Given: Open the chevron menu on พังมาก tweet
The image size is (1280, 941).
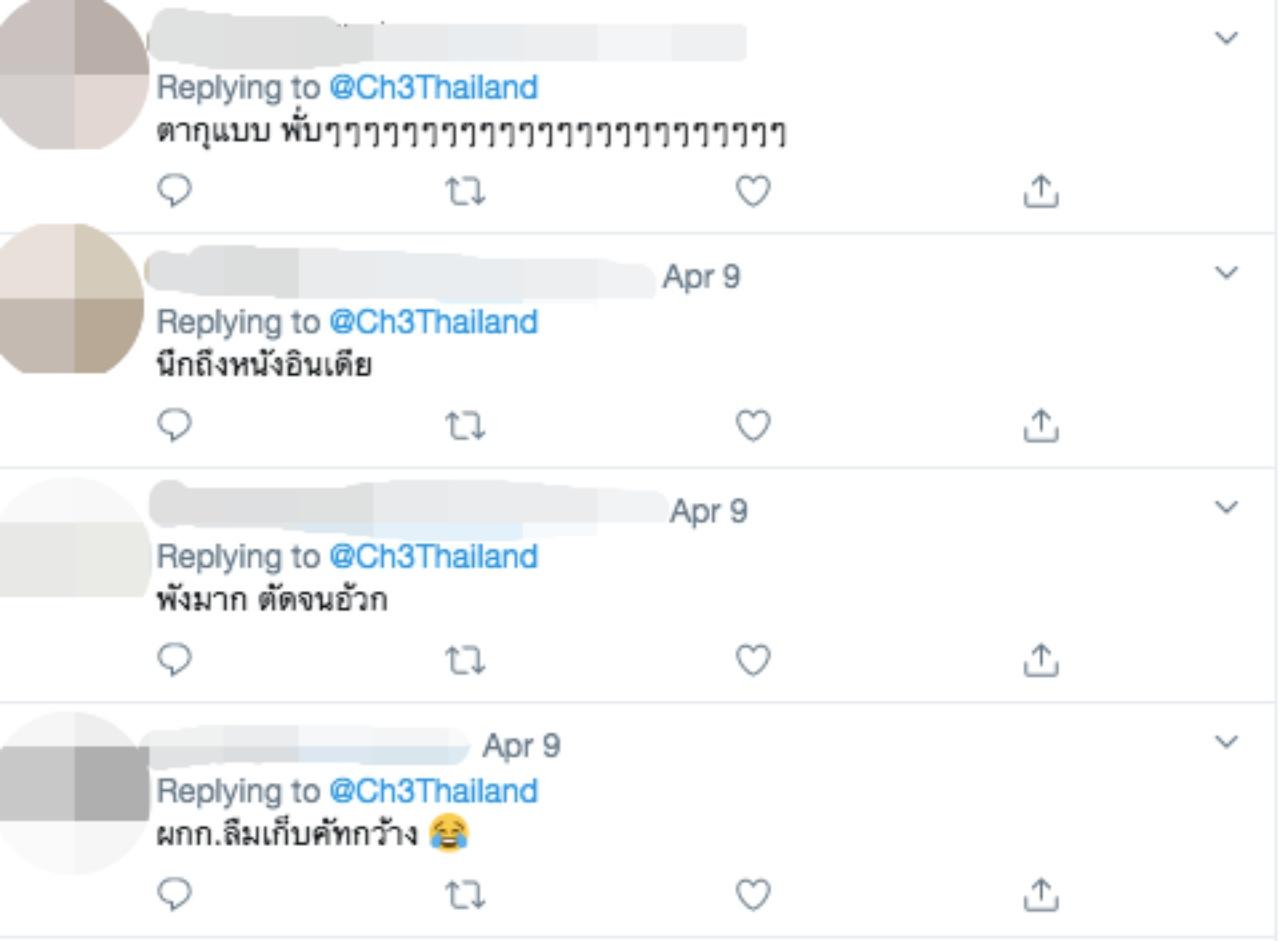Looking at the screenshot, I should click(1225, 507).
